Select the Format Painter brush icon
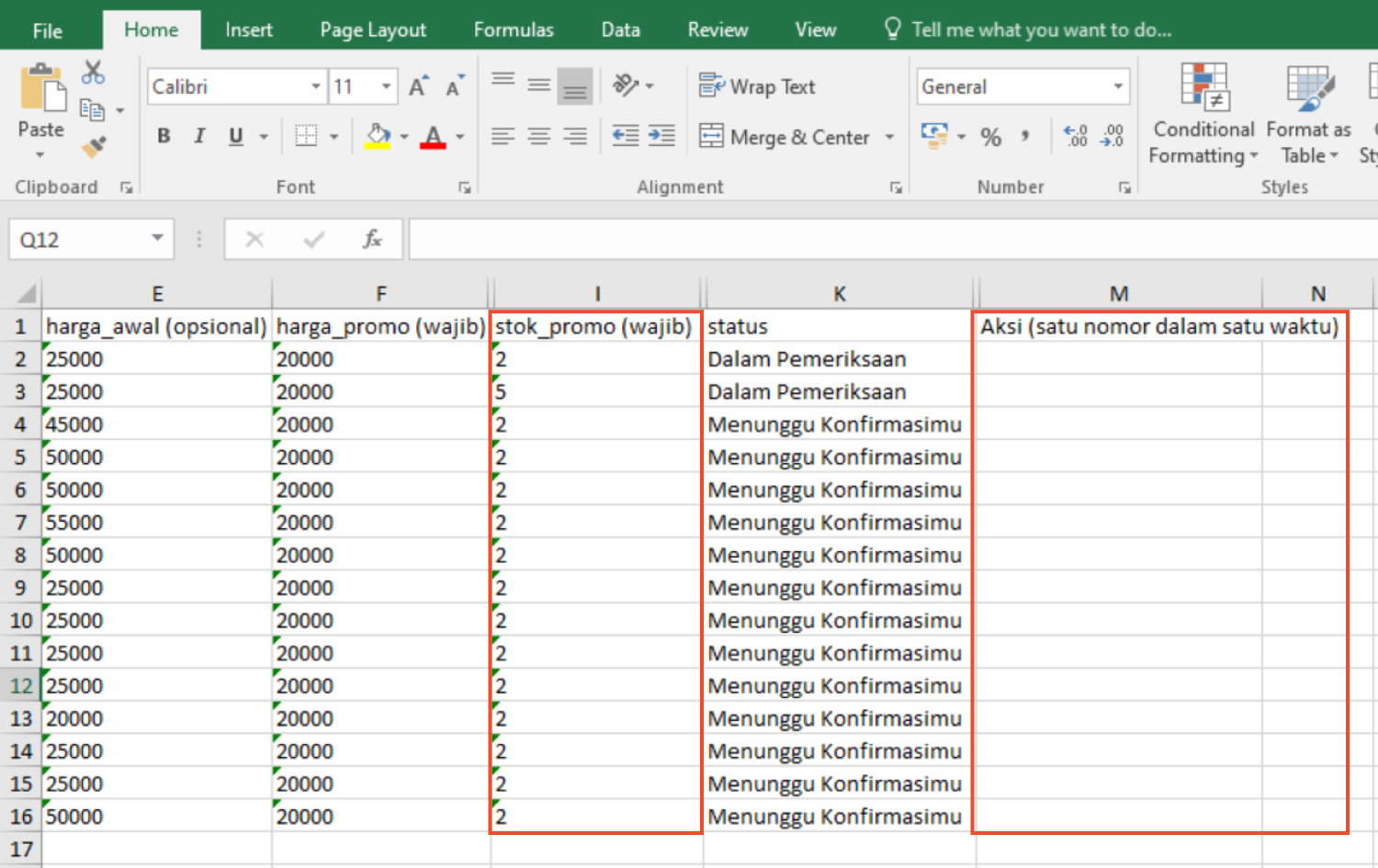 (x=93, y=146)
